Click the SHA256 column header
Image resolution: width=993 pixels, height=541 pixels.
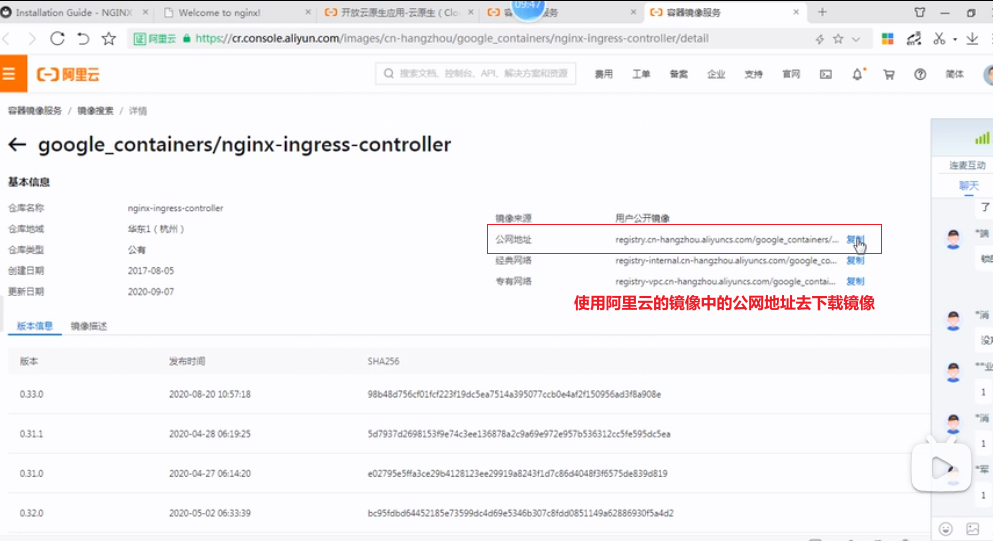coord(383,361)
